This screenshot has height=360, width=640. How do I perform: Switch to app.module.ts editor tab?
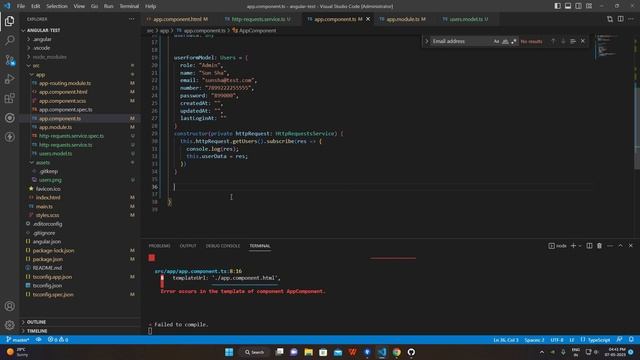tap(406, 19)
